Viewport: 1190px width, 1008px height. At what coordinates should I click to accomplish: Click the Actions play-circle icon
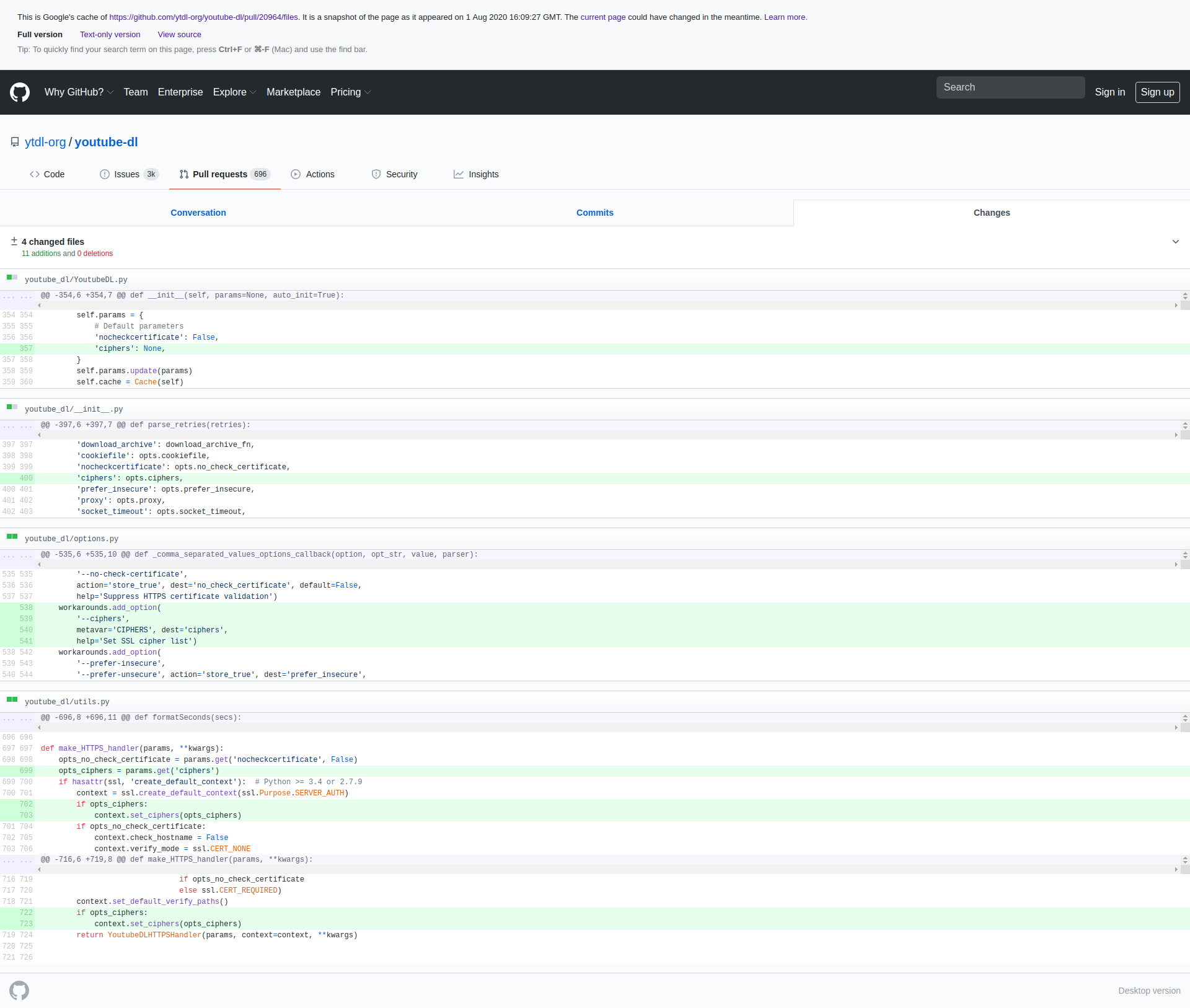tap(296, 174)
